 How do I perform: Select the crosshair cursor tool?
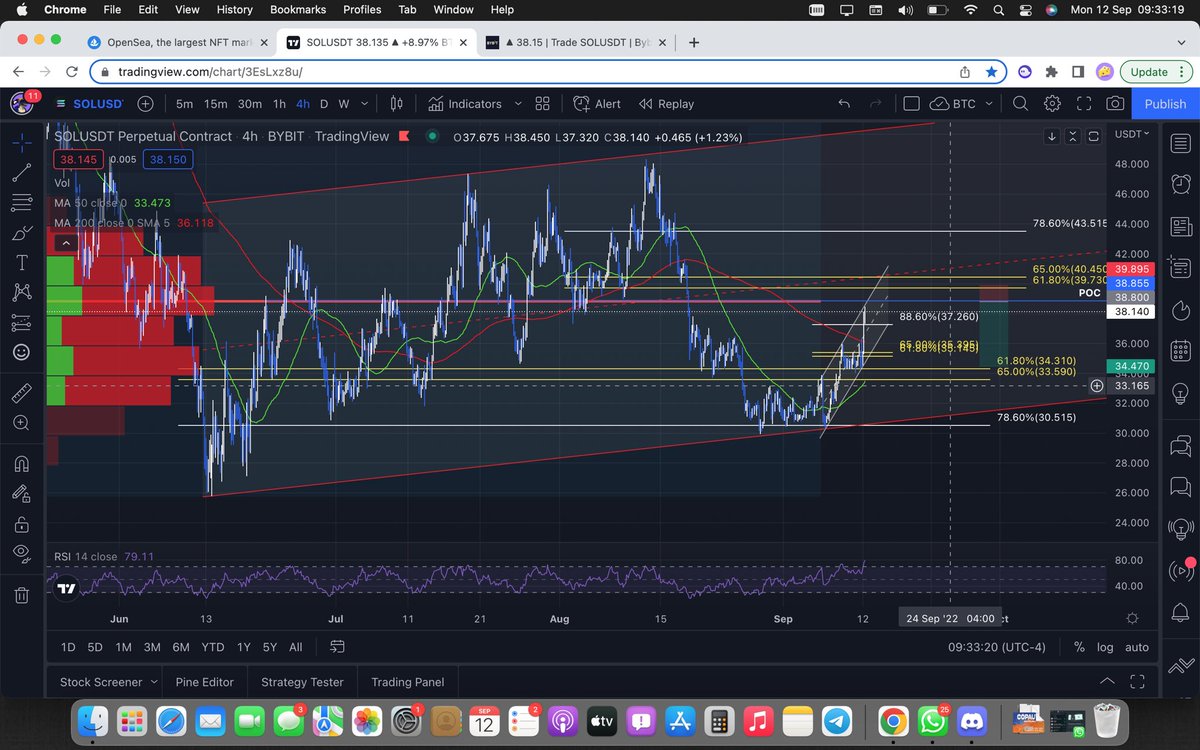tap(21, 143)
